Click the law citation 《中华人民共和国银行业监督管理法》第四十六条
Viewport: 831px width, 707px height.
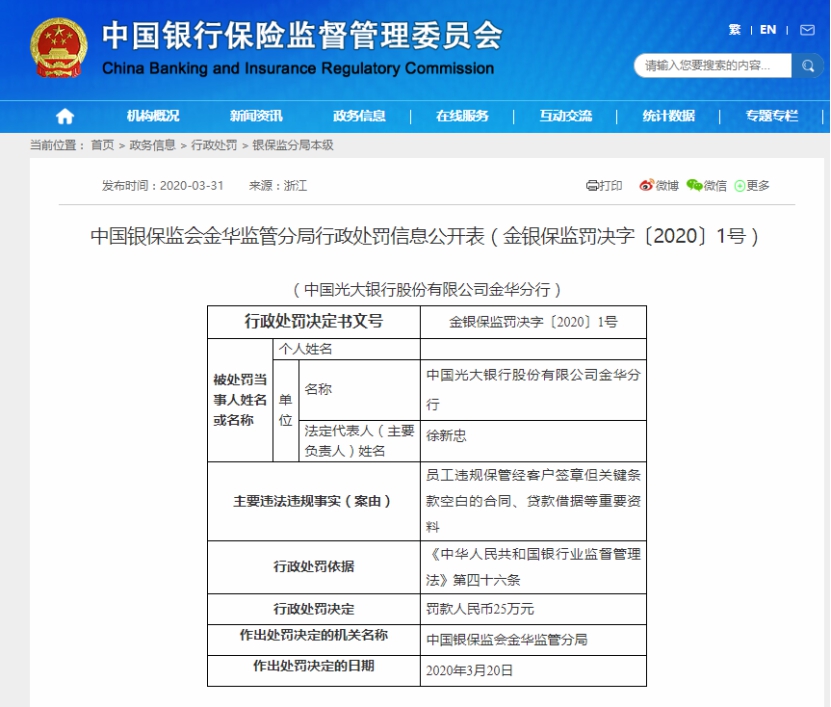533,567
